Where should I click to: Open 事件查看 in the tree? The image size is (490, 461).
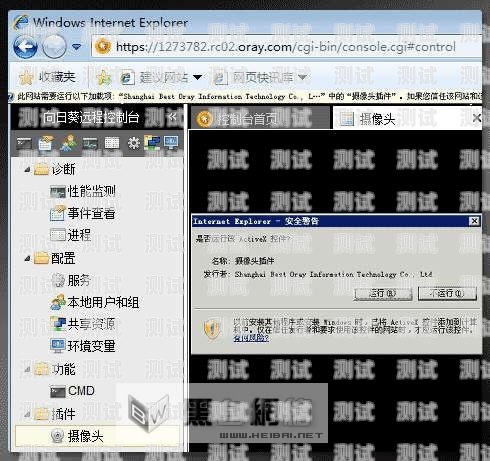pyautogui.click(x=83, y=213)
